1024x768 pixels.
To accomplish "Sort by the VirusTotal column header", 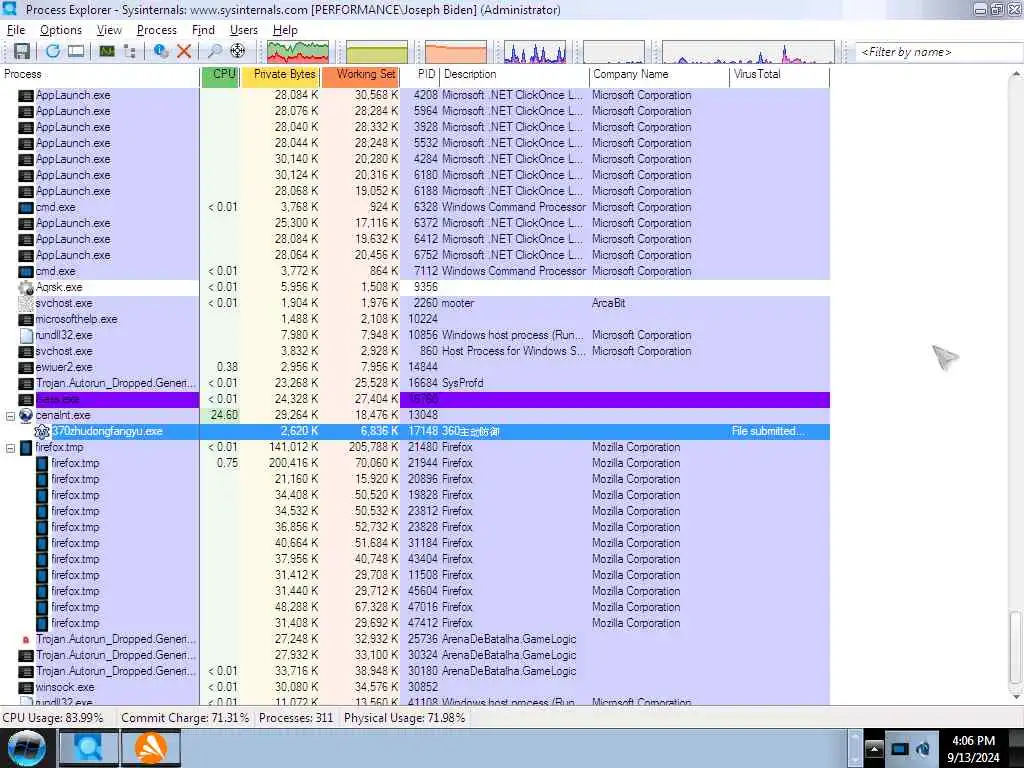I will 779,75.
